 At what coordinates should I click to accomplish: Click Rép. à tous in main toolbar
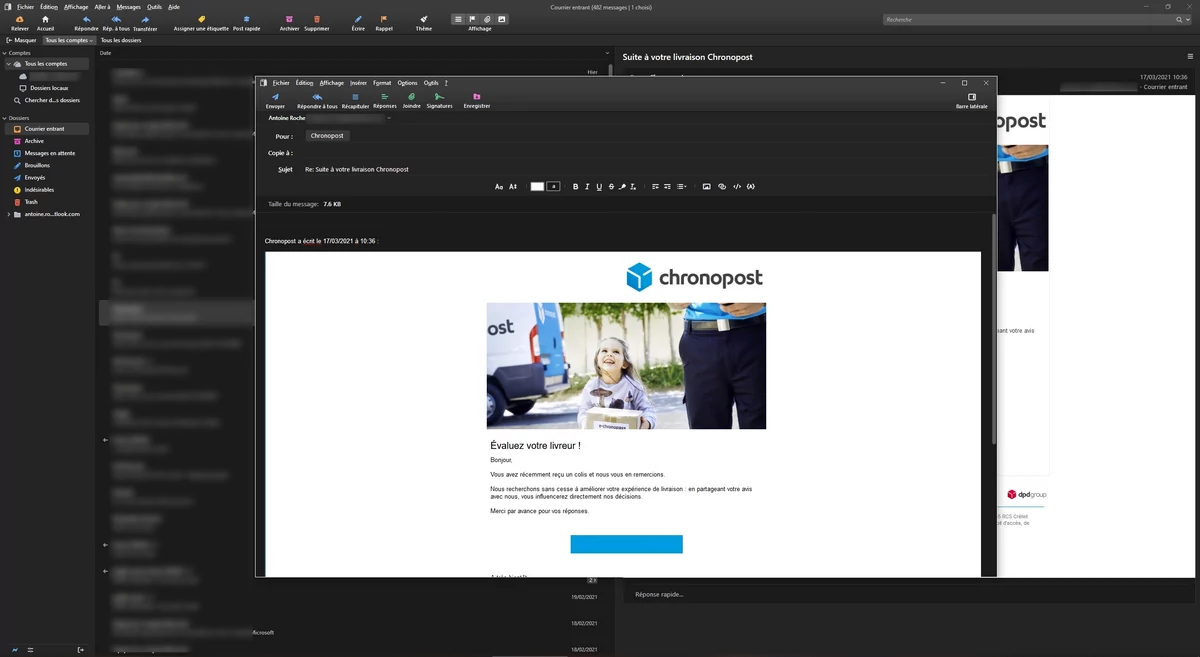tap(115, 23)
